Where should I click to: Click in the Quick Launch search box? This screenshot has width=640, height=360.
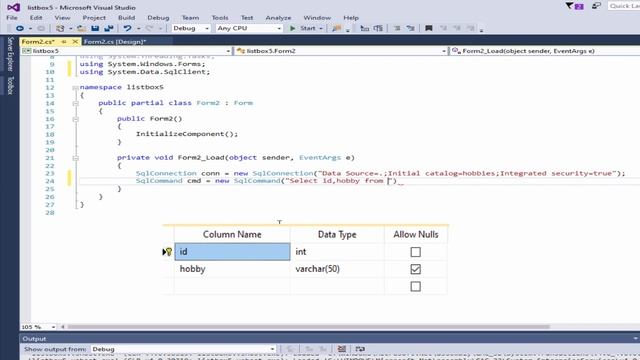pos(624,6)
